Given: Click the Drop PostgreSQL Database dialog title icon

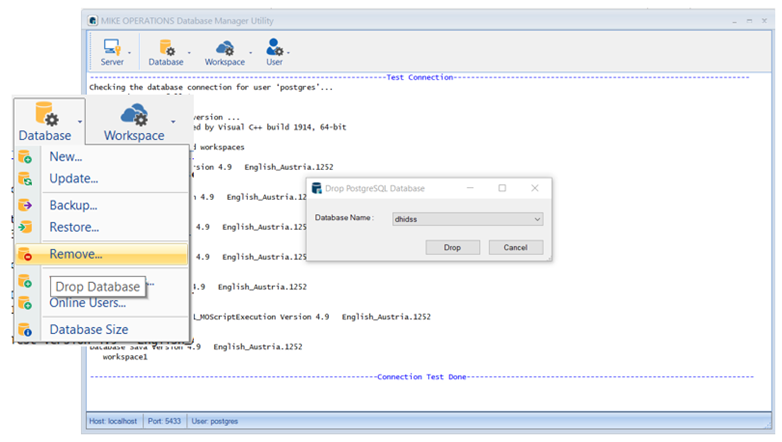Looking at the screenshot, I should pos(317,188).
